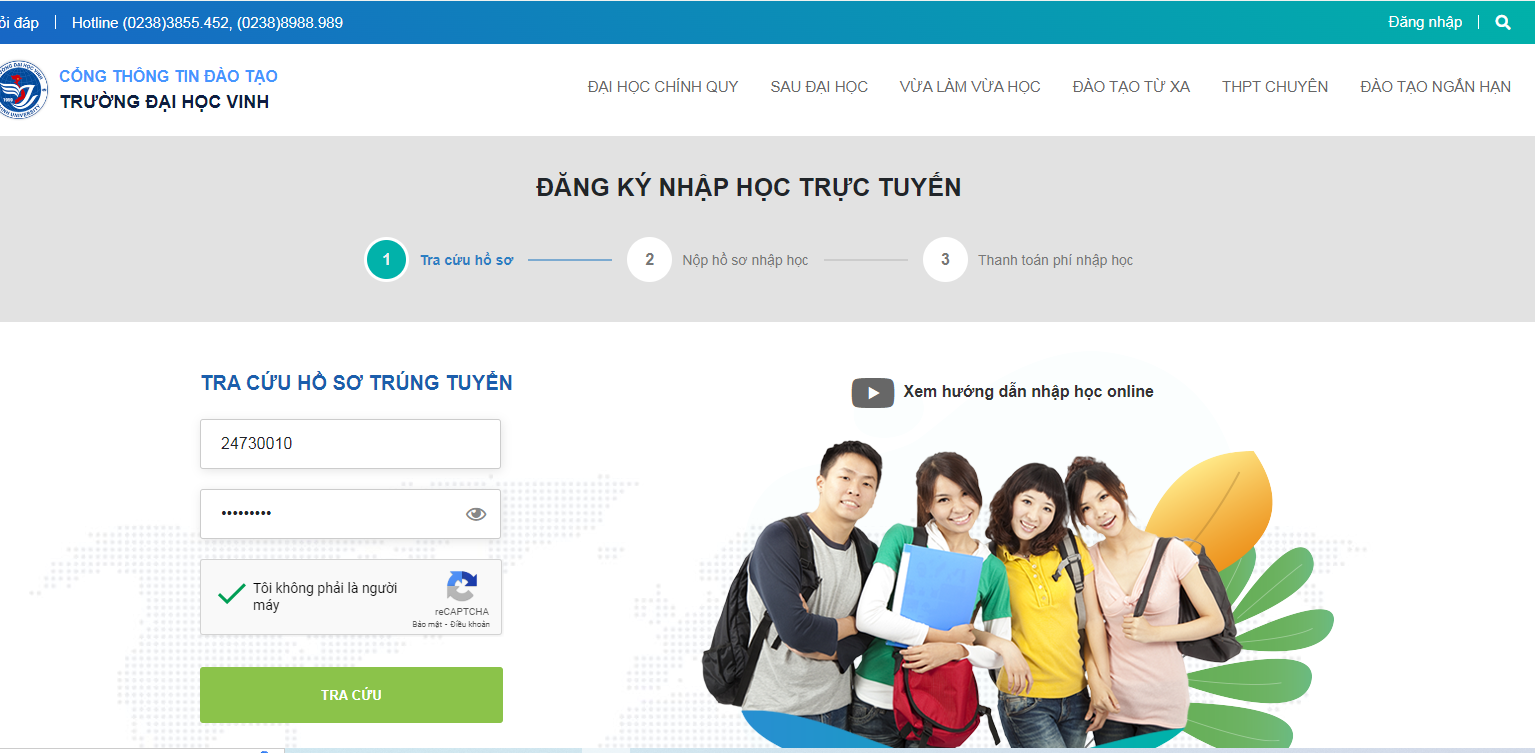Image resolution: width=1535 pixels, height=753 pixels.
Task: Open Xem hướng dẫn nhập học online link
Action: tap(1028, 392)
